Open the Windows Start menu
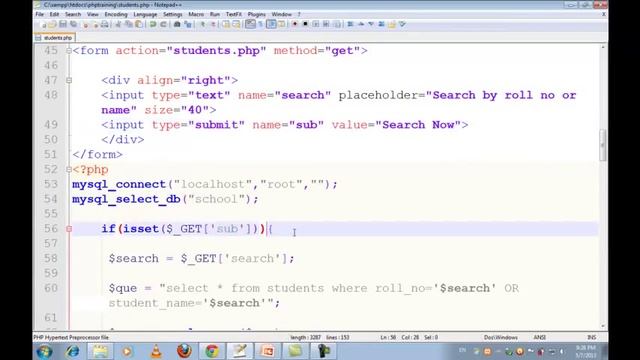The width and height of the screenshot is (640, 360). (x=44, y=351)
